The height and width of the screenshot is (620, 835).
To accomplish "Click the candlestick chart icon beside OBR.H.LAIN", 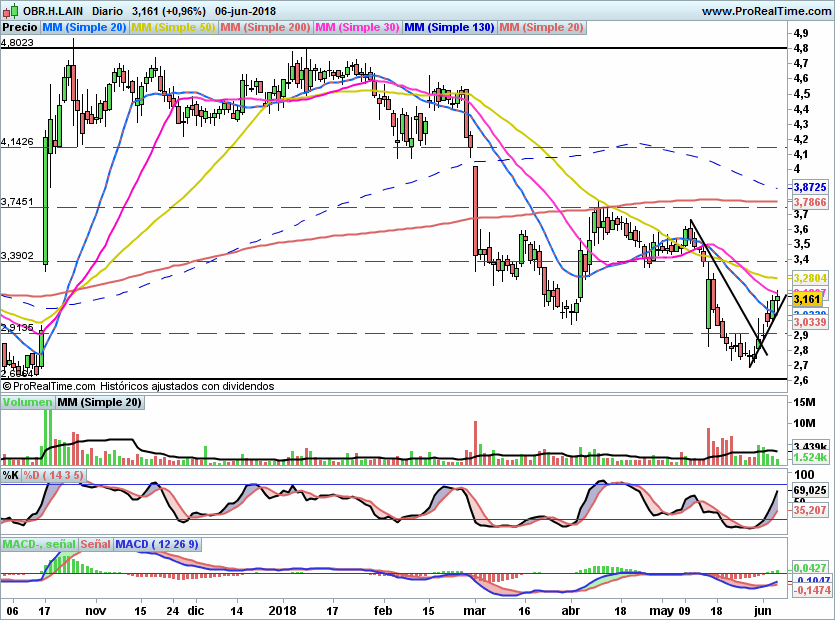I will click(11, 10).
